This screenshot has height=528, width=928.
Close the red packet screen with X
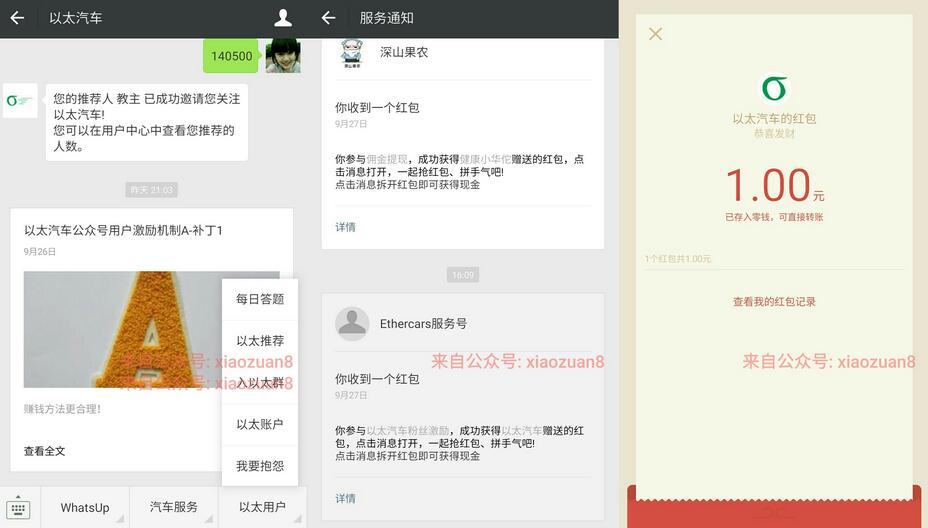click(x=655, y=34)
